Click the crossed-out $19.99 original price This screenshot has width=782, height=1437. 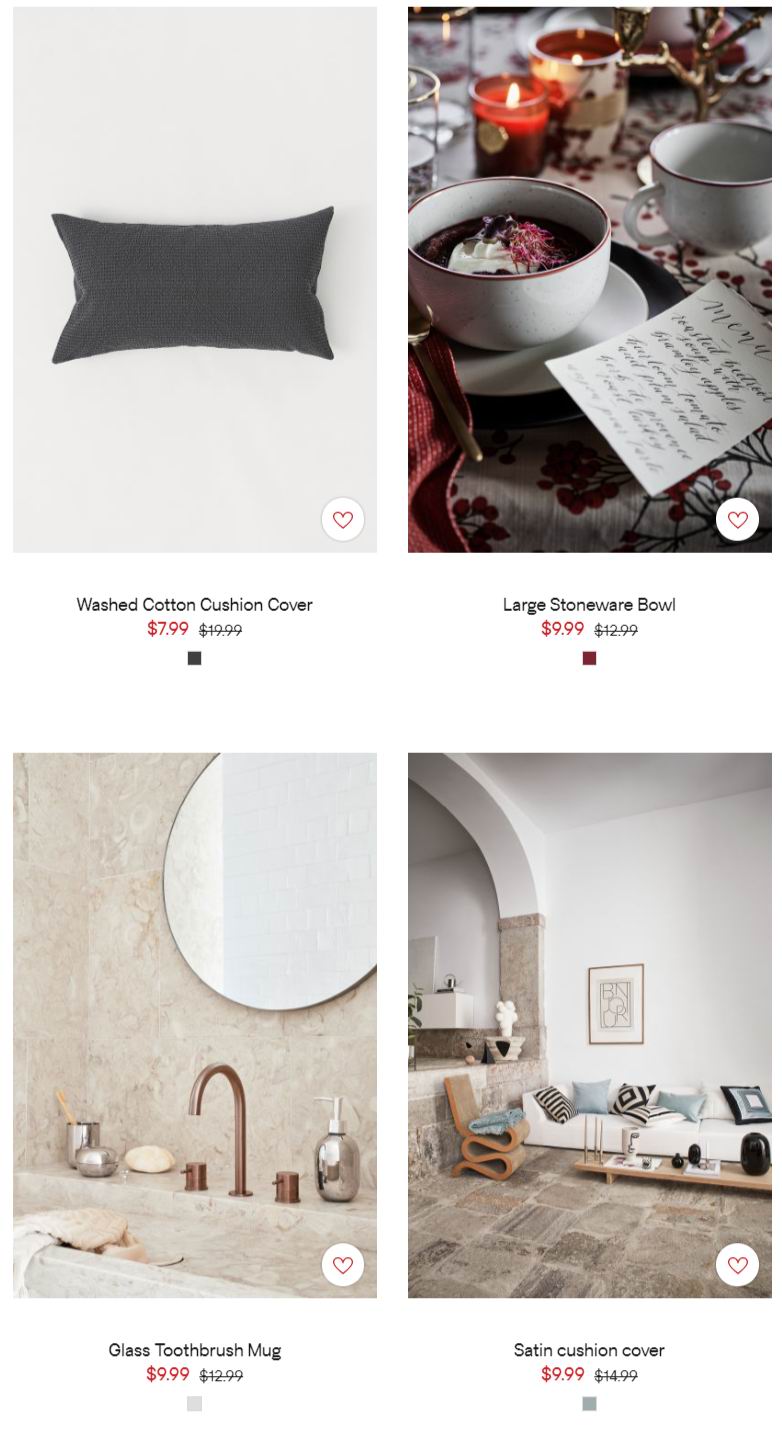pyautogui.click(x=220, y=630)
